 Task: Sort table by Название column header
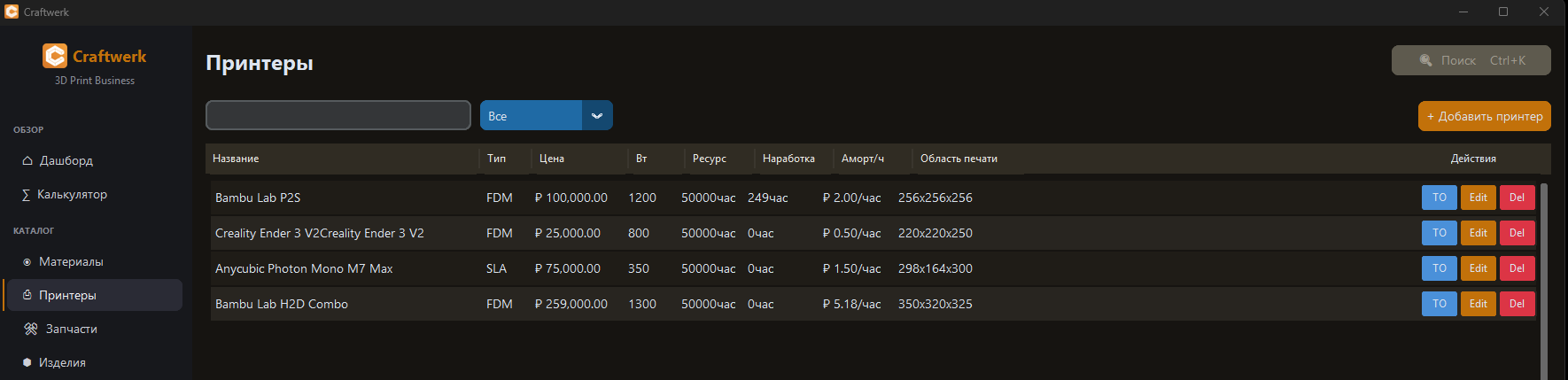tap(236, 159)
